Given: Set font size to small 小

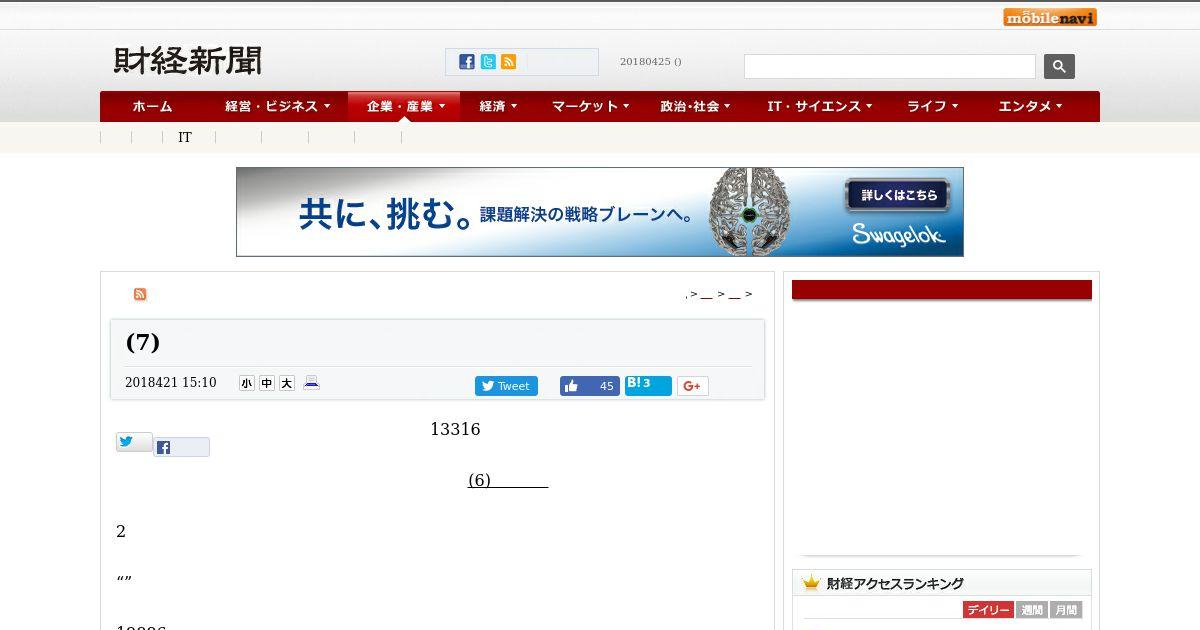Looking at the screenshot, I should click(x=247, y=383).
